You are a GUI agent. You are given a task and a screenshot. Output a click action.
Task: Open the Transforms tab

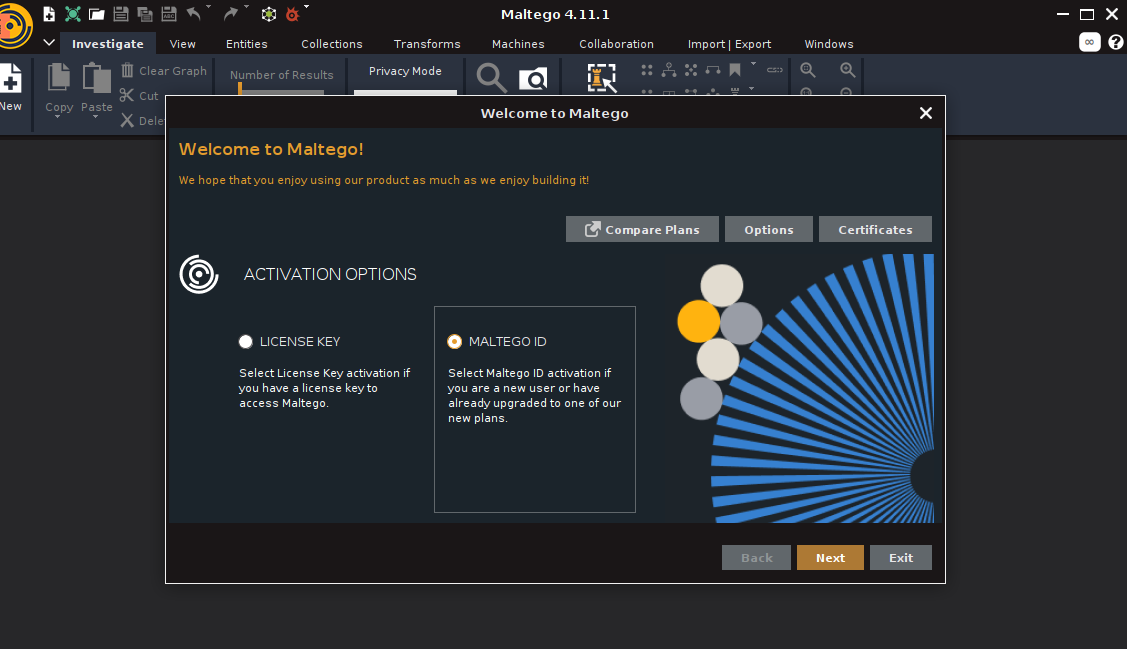point(427,44)
